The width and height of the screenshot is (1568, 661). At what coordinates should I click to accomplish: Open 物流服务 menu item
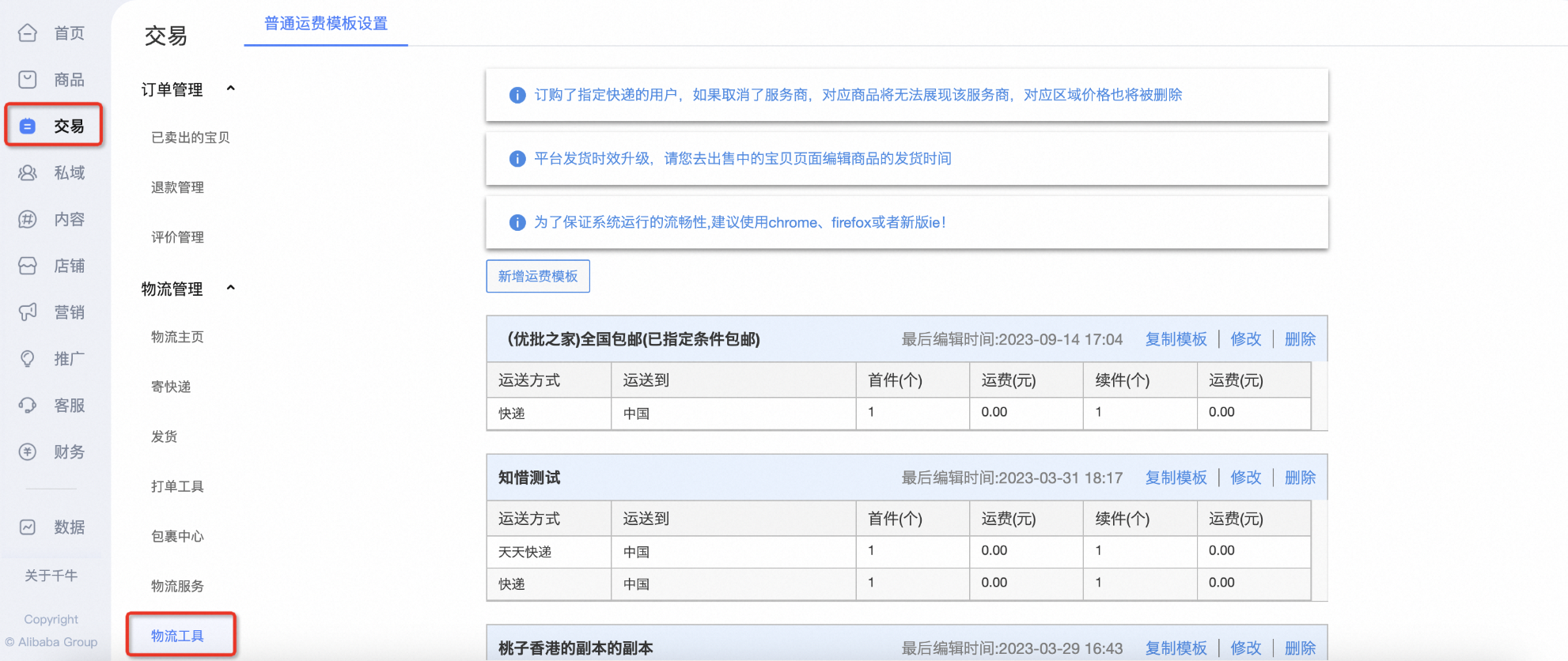click(x=177, y=586)
